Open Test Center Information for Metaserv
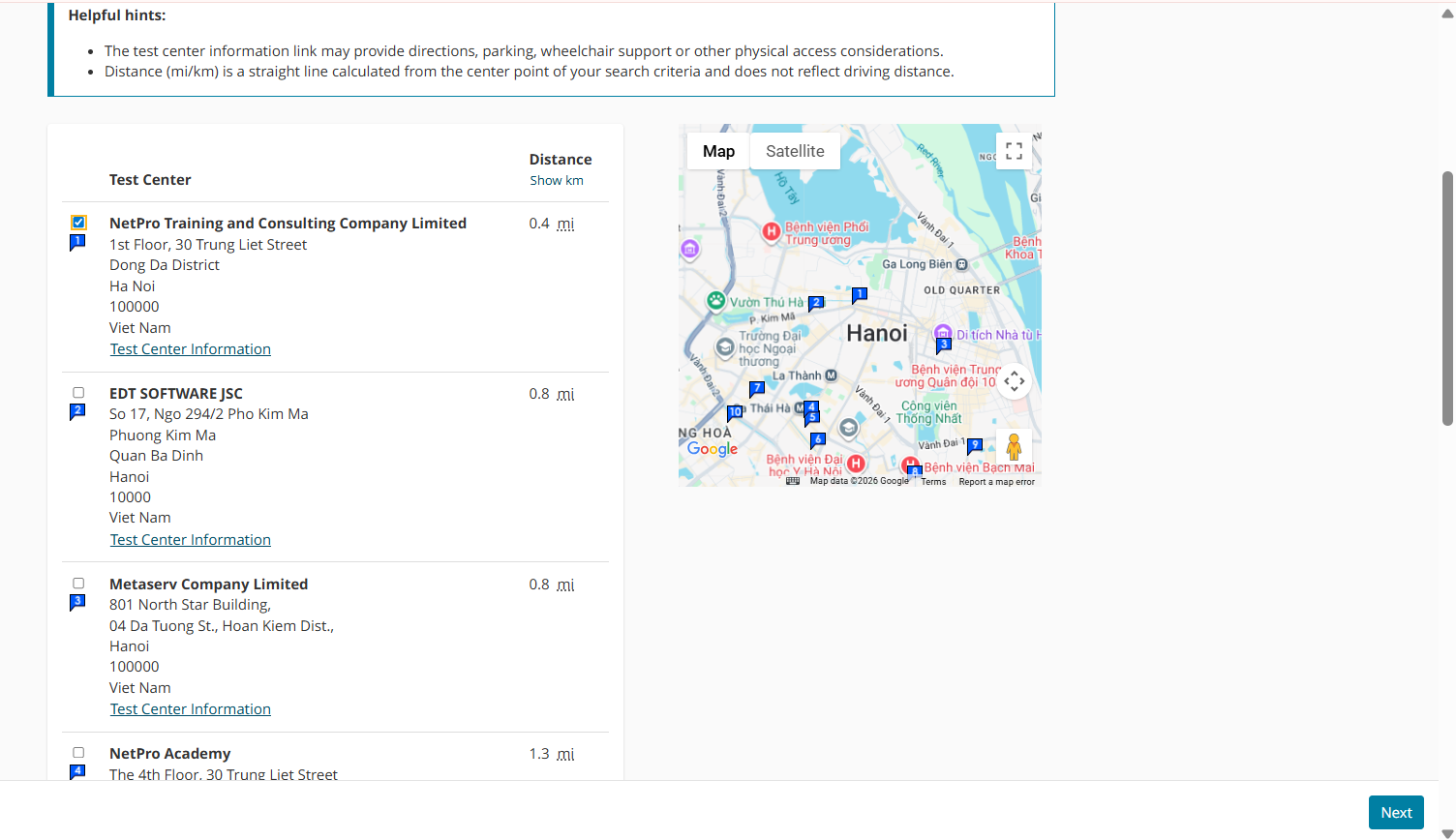 click(190, 709)
